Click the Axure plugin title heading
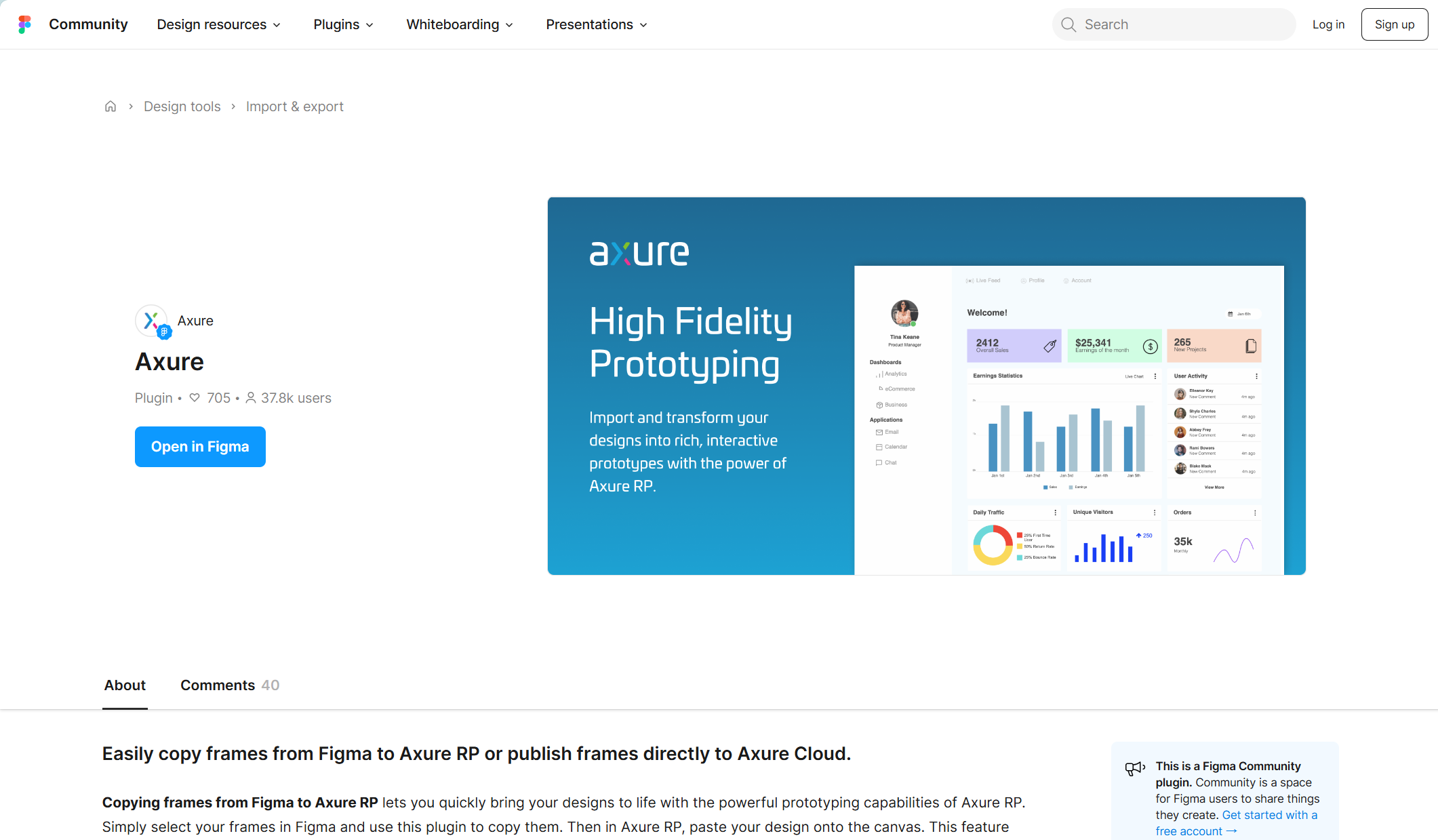Image resolution: width=1438 pixels, height=840 pixels. pyautogui.click(x=169, y=362)
